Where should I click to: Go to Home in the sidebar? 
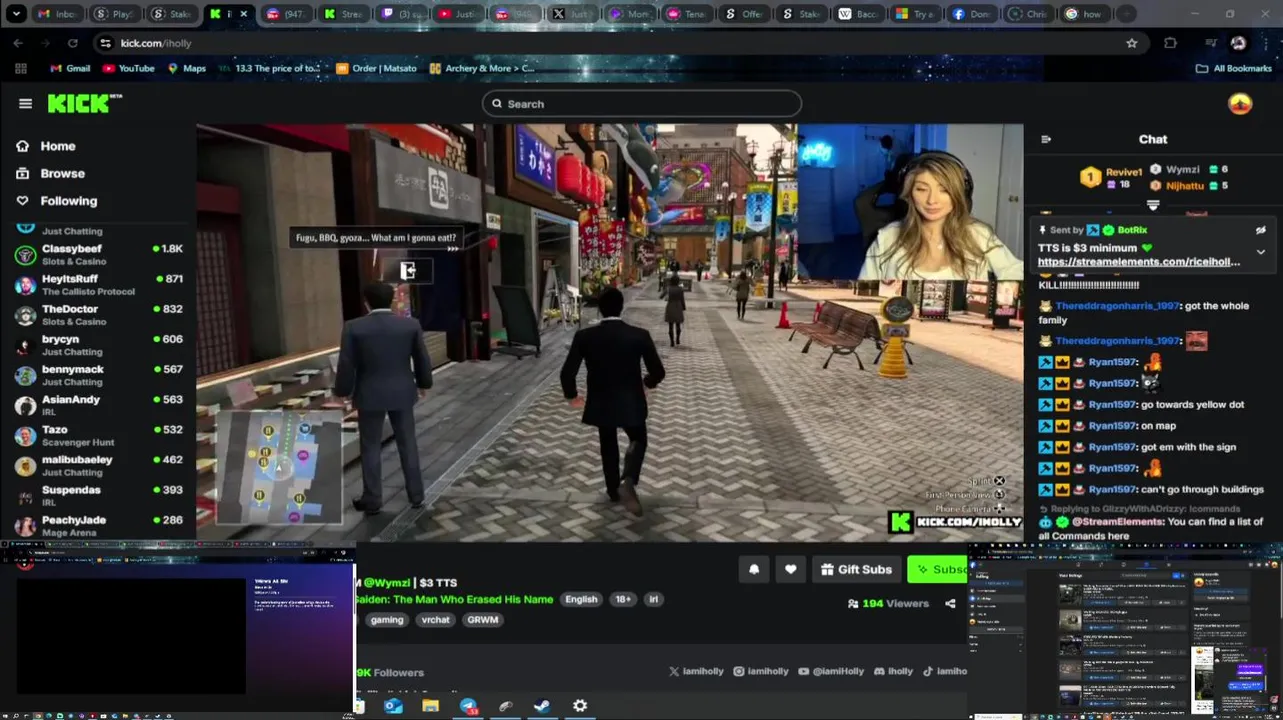(46, 146)
